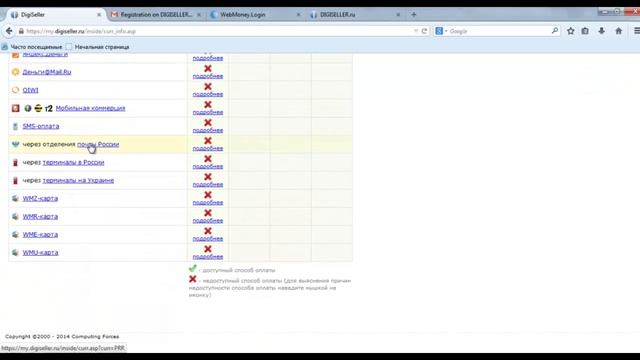Click the digiseller URL address field
The height and width of the screenshot is (360, 640).
click(x=218, y=31)
